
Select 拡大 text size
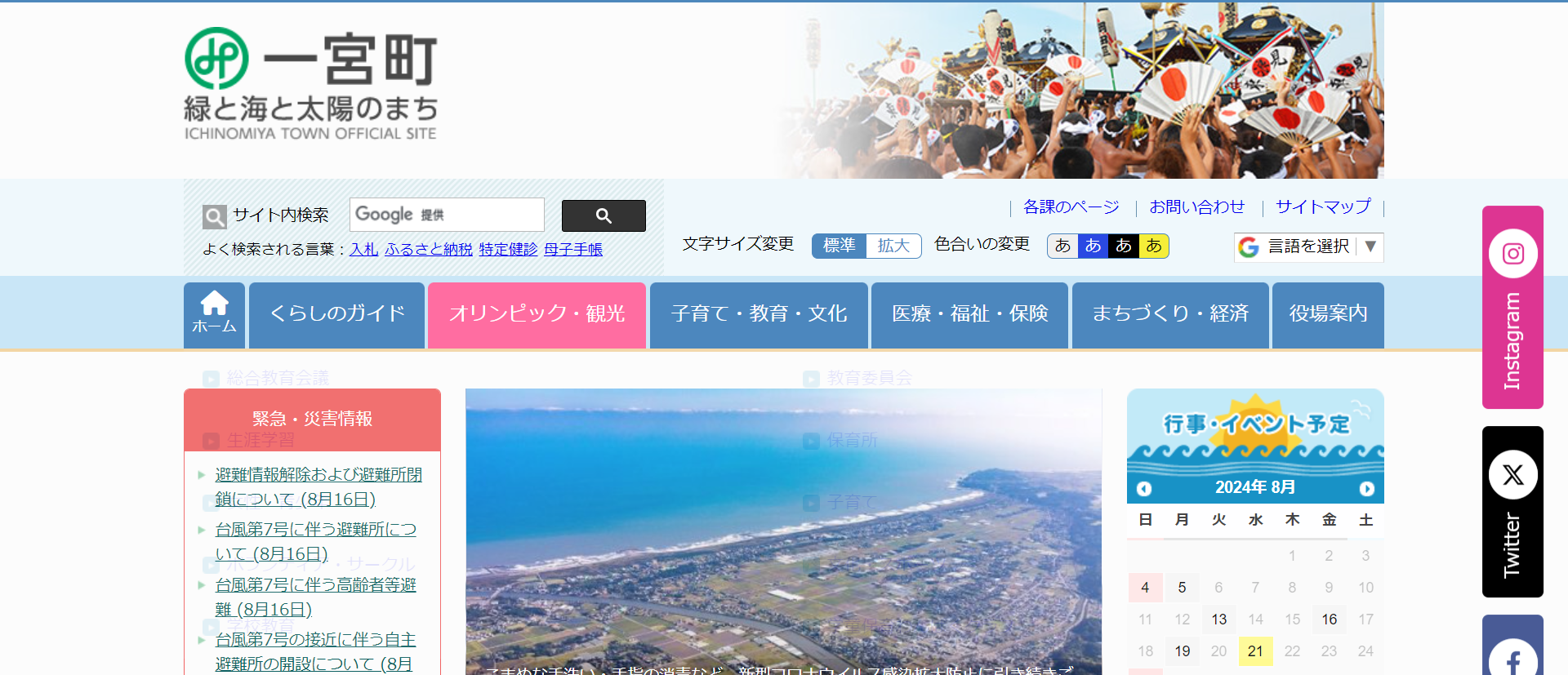(x=893, y=246)
